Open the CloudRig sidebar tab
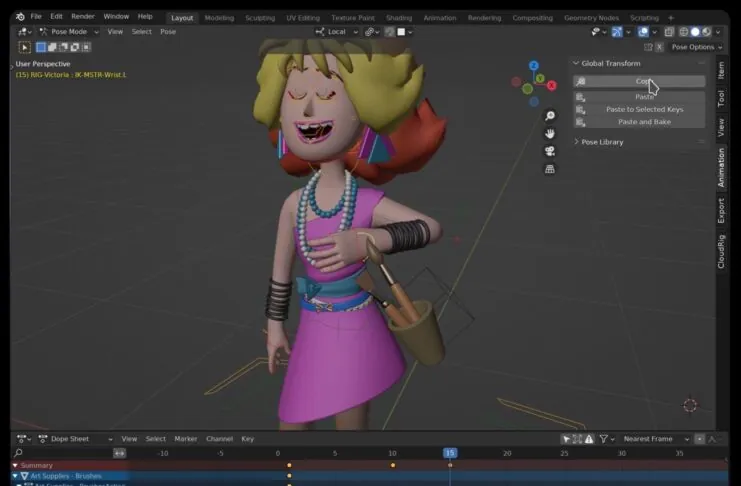The height and width of the screenshot is (486, 741). point(721,251)
